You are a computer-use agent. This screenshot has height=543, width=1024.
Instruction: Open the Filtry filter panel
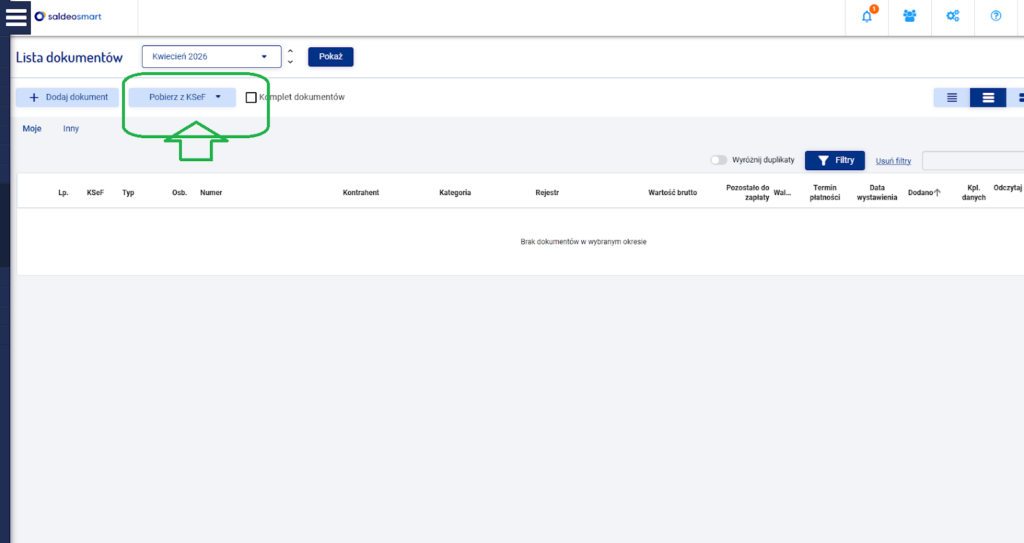click(834, 160)
